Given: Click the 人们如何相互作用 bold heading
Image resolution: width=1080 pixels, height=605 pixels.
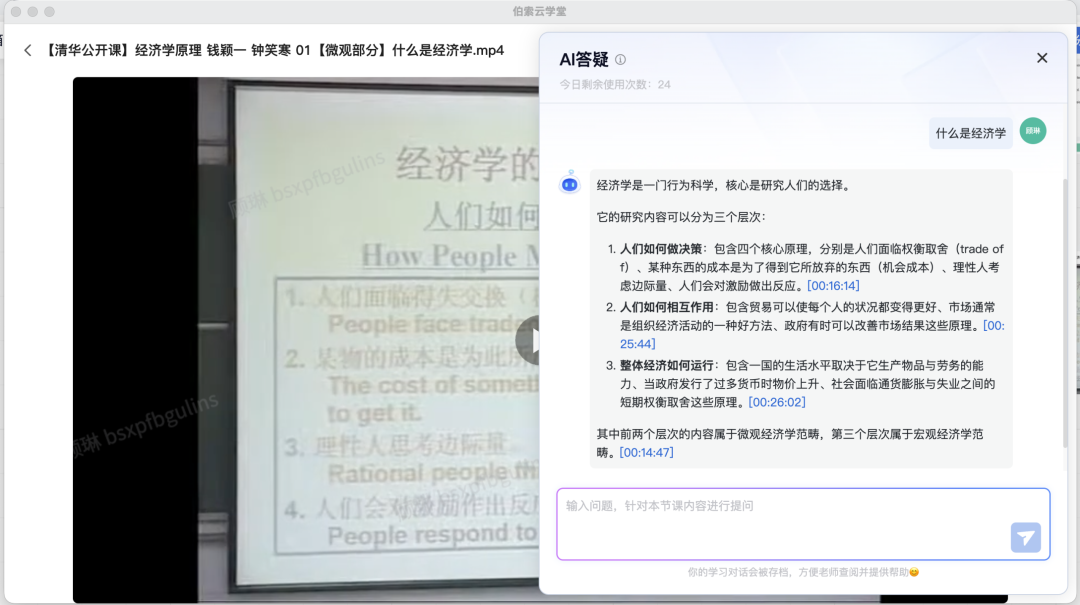Looking at the screenshot, I should tap(667, 307).
